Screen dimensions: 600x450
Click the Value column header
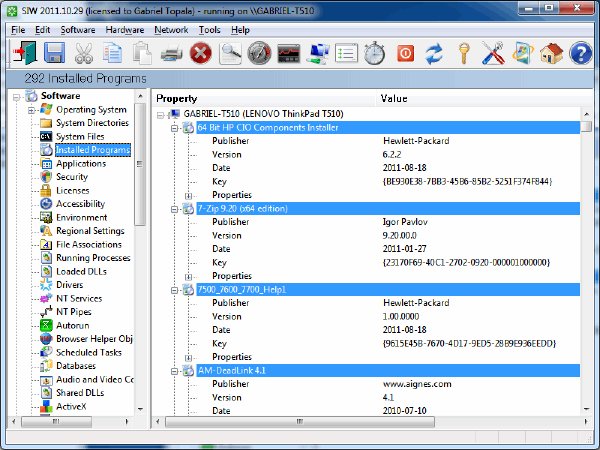click(484, 99)
